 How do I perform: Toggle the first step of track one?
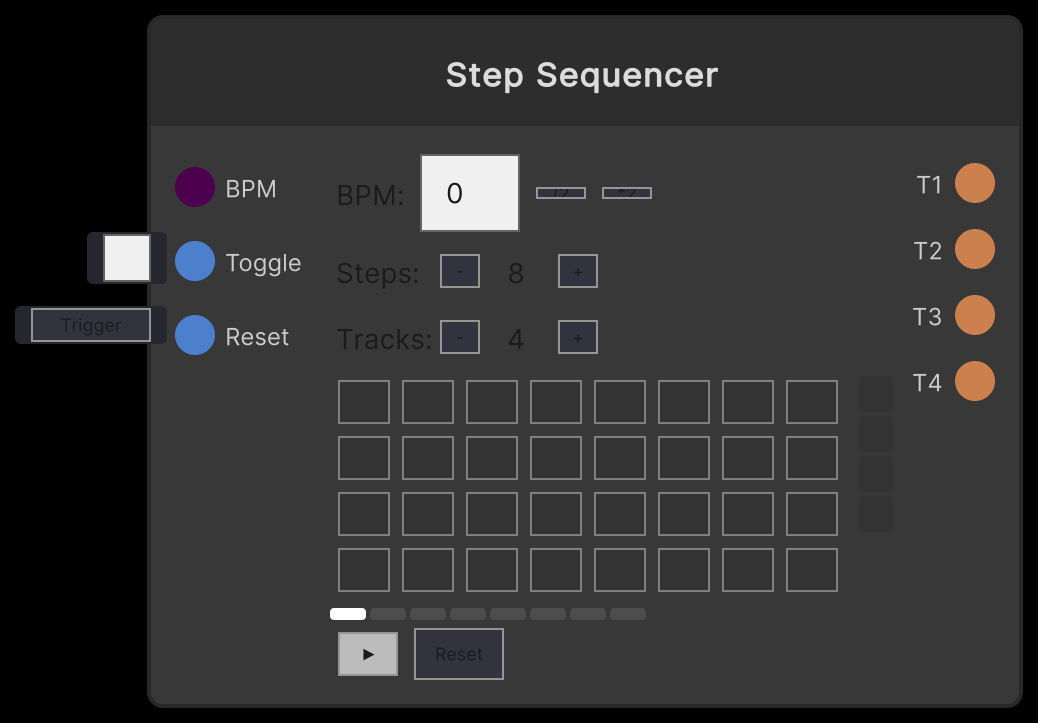(363, 401)
